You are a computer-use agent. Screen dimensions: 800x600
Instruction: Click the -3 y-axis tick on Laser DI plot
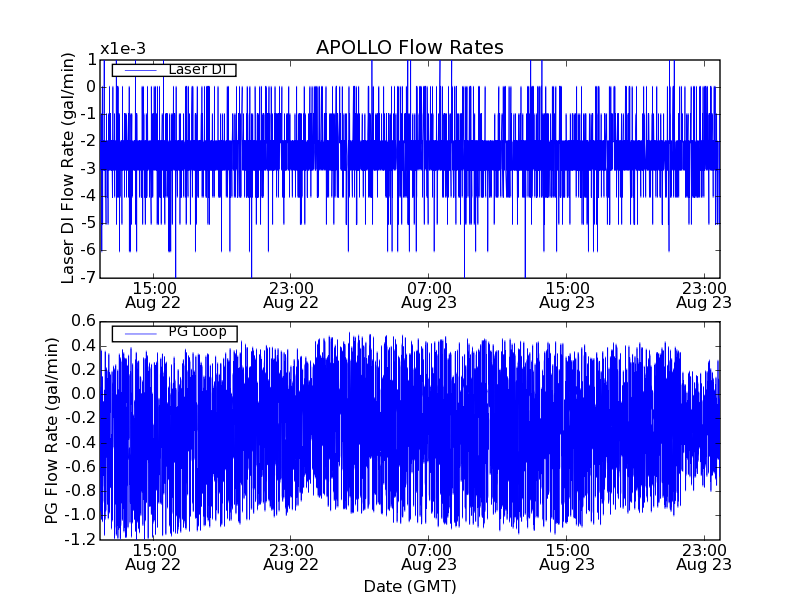click(88, 168)
